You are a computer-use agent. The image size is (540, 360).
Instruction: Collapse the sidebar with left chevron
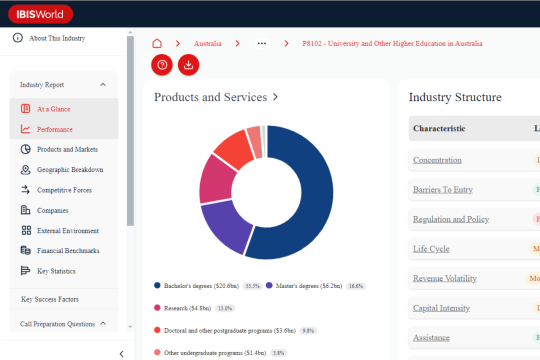tap(121, 354)
